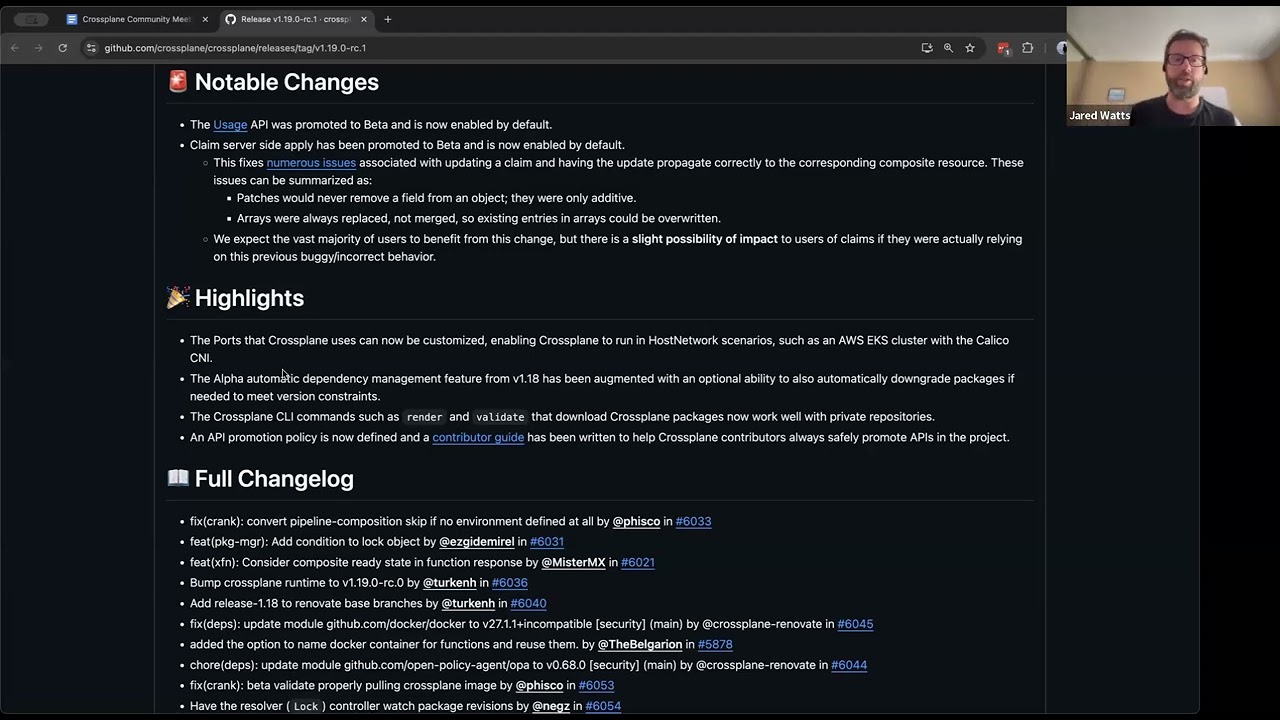Reload the current page
This screenshot has width=1280, height=720.
(62, 48)
